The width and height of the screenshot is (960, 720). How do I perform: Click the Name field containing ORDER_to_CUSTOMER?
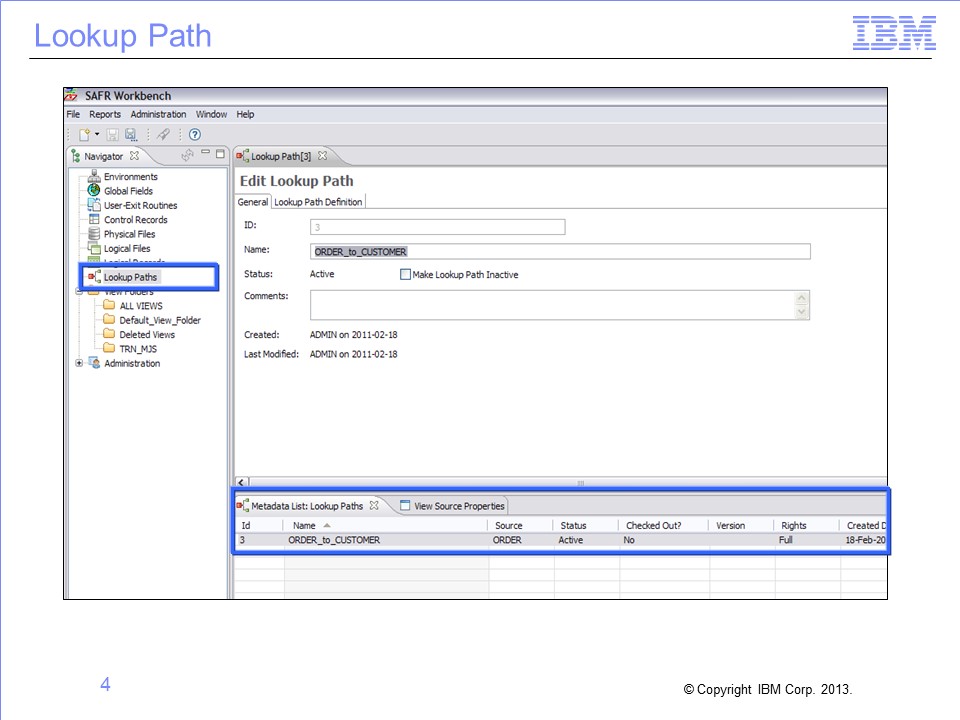(560, 252)
